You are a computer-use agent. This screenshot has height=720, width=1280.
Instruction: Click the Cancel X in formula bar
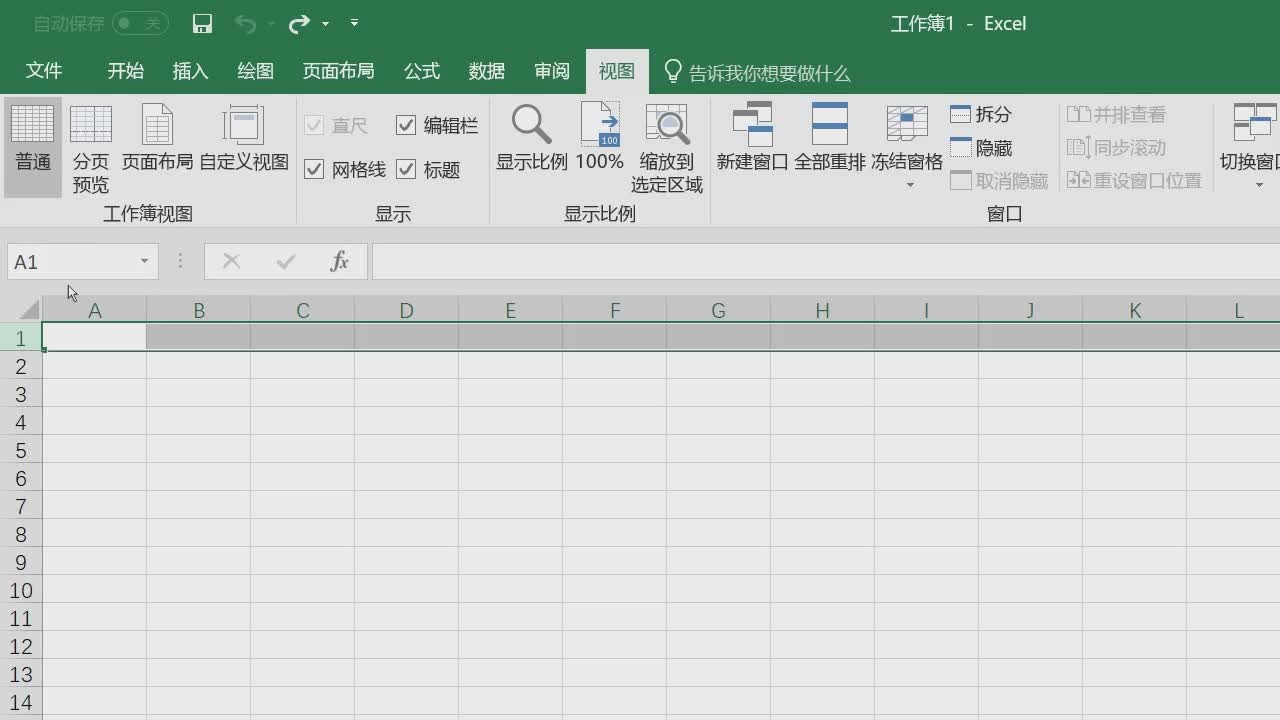coord(231,261)
